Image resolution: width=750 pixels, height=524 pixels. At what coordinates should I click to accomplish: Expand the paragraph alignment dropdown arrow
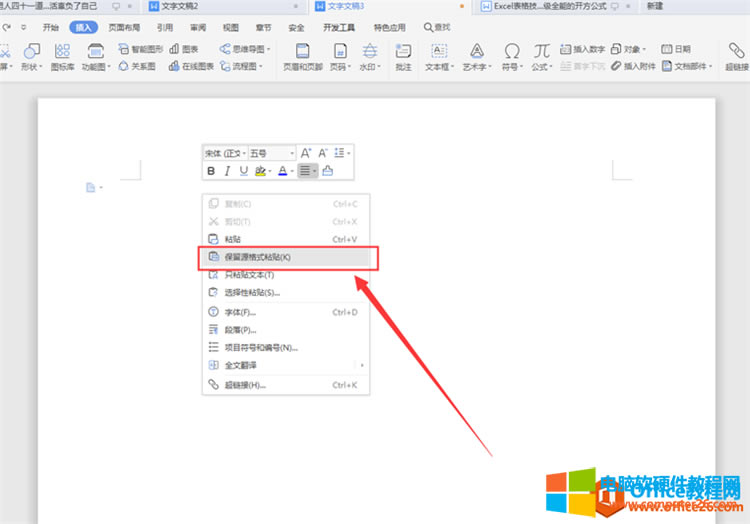[315, 171]
